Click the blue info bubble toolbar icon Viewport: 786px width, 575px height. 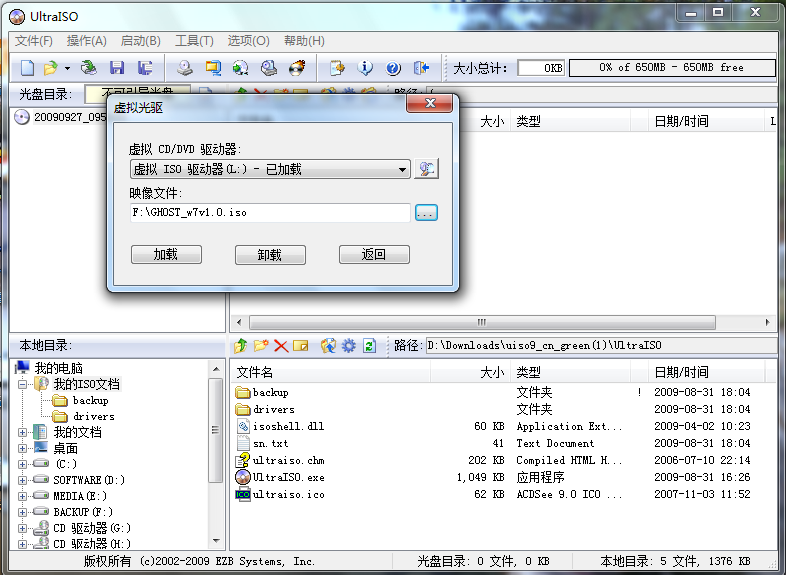click(365, 68)
